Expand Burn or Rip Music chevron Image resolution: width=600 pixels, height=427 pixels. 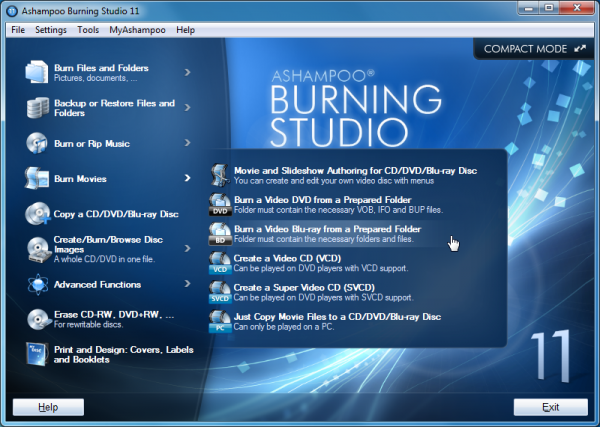tap(188, 143)
